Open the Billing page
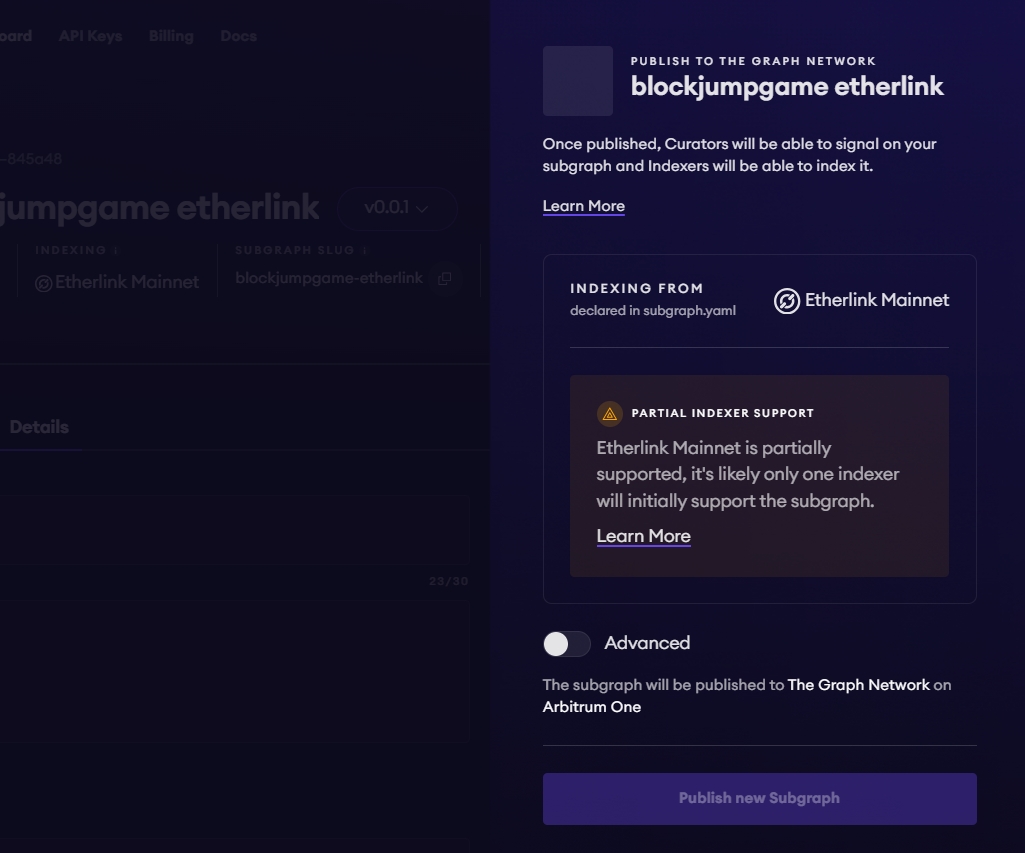The height and width of the screenshot is (853, 1025). 170,35
